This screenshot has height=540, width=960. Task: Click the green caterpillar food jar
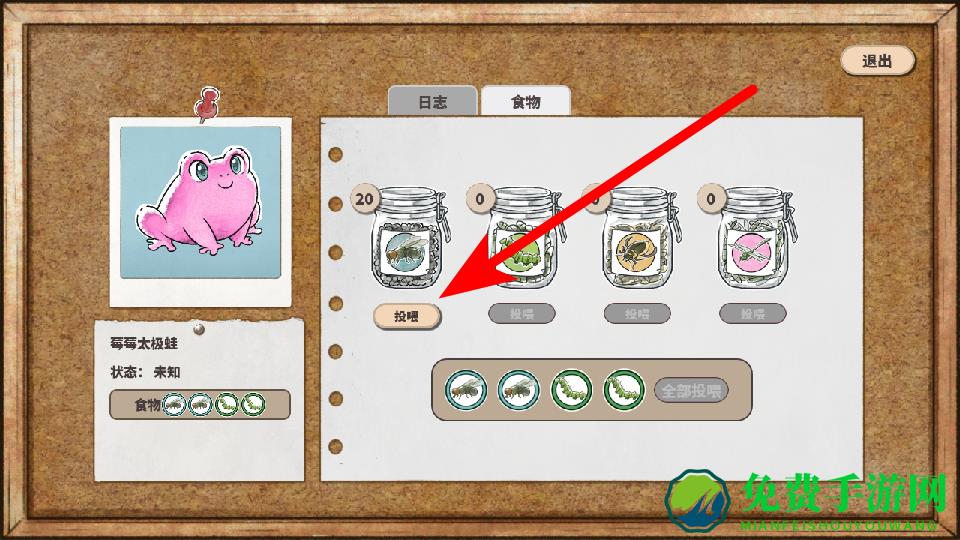[x=524, y=239]
